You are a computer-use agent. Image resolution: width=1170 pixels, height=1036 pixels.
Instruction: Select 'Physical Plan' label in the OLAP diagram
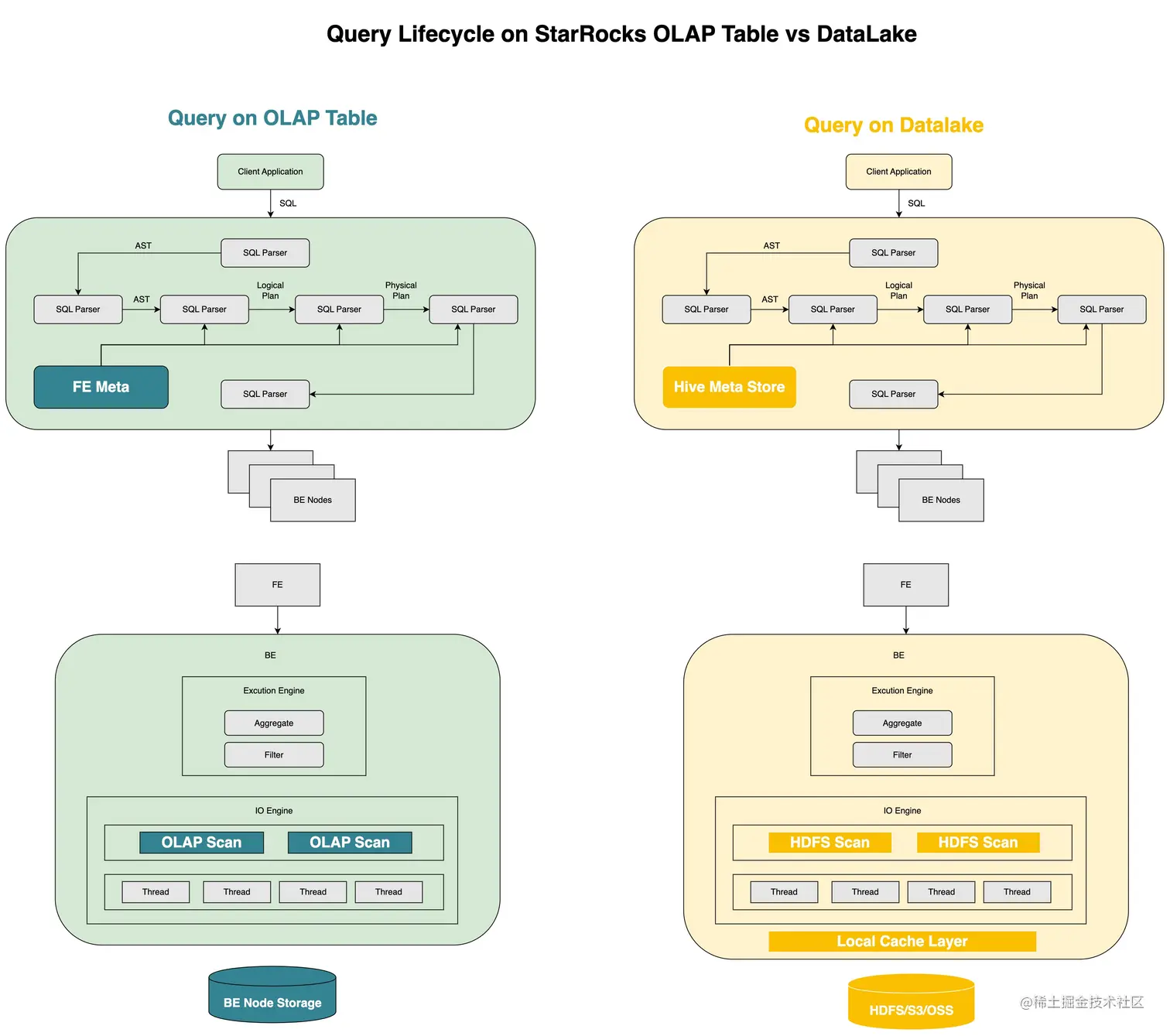pyautogui.click(x=401, y=291)
